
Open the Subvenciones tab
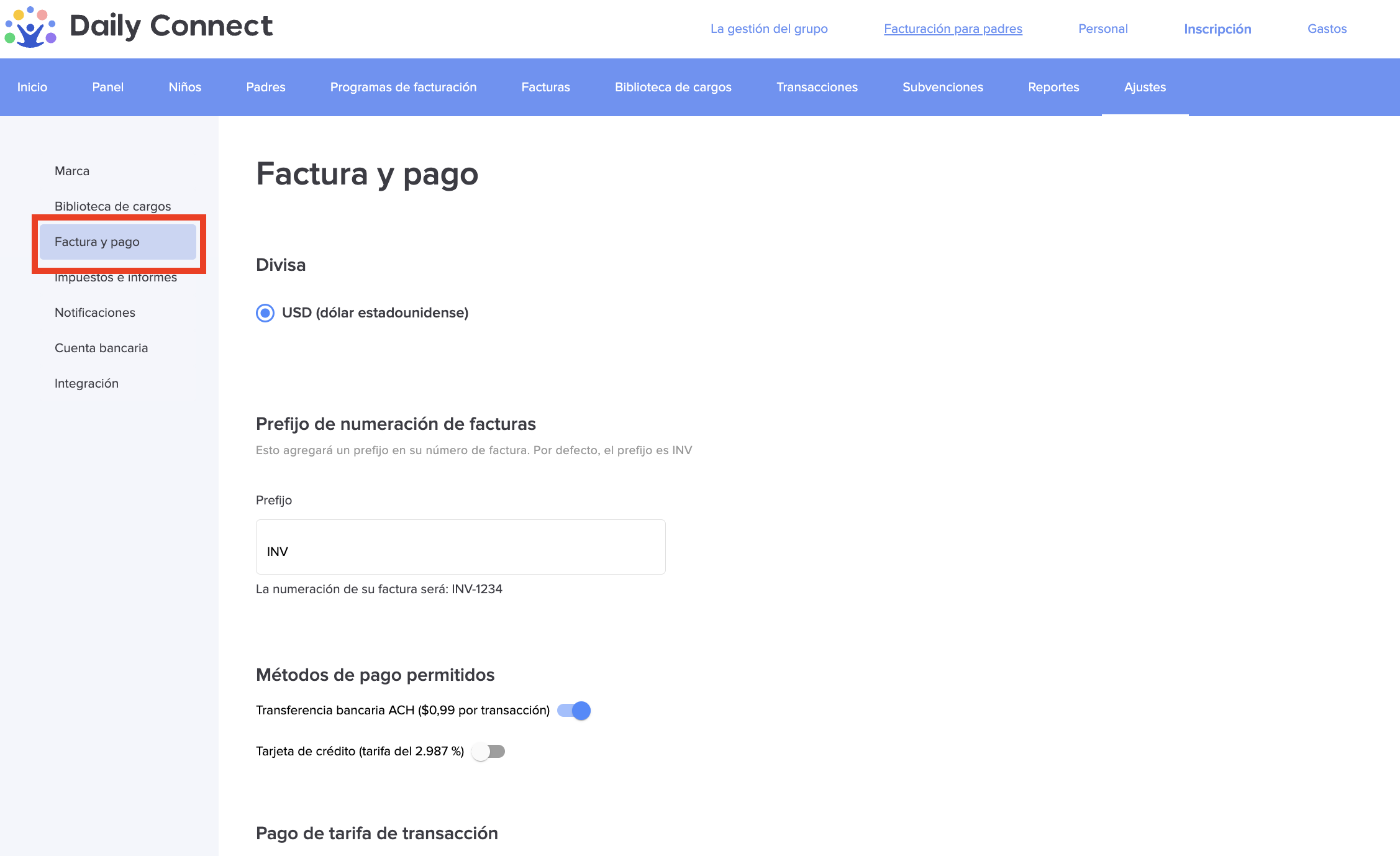point(942,88)
